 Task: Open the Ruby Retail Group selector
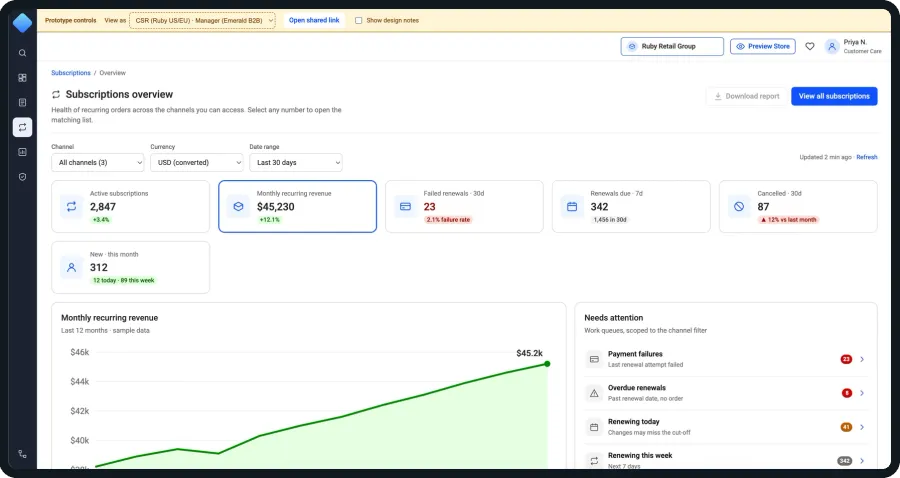672,46
